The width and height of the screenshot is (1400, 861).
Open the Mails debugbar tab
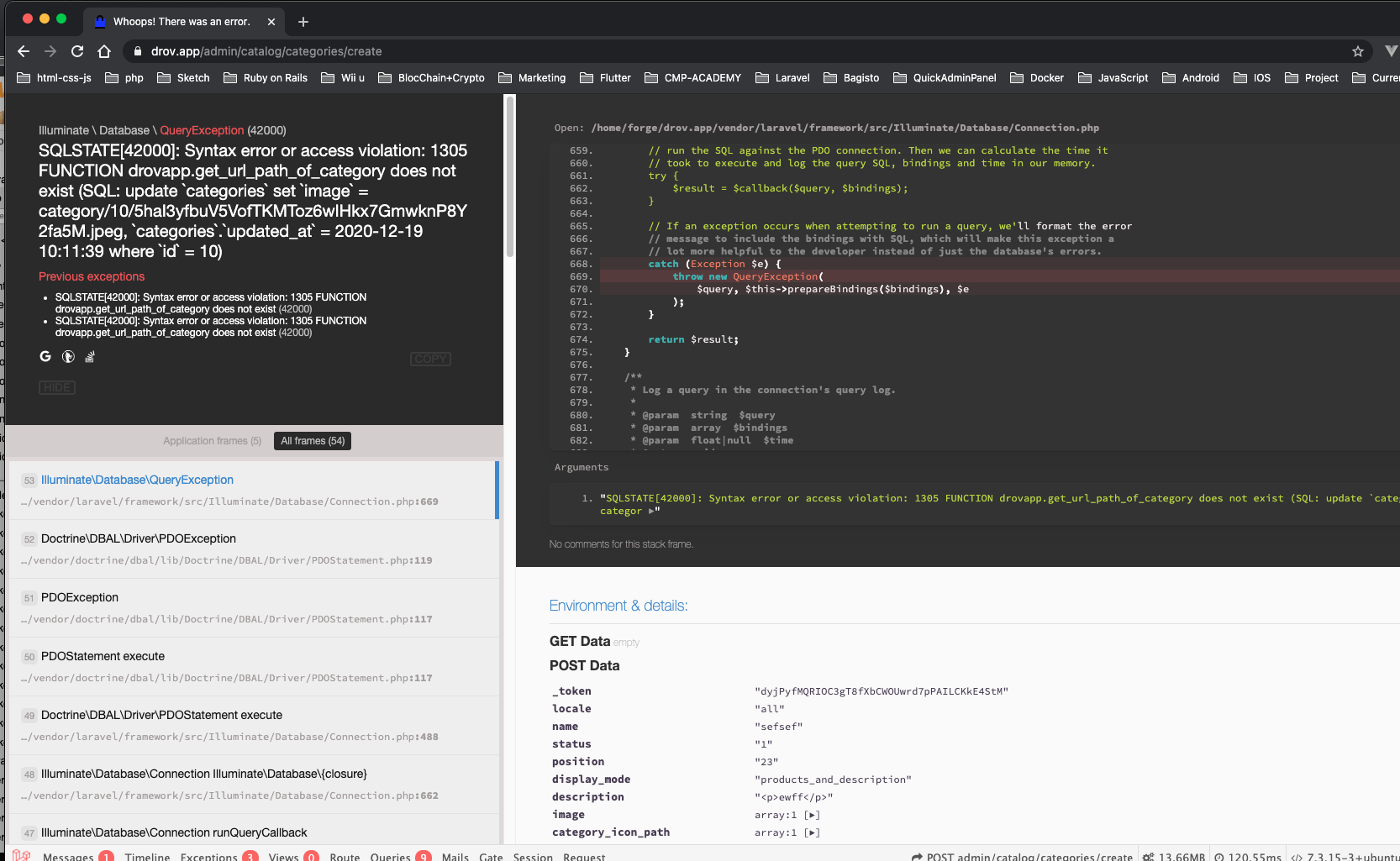(455, 857)
